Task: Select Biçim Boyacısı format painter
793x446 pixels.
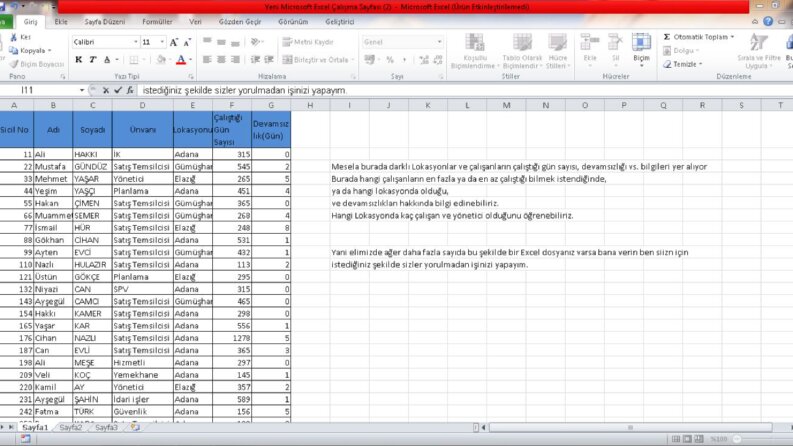Action: (37, 64)
